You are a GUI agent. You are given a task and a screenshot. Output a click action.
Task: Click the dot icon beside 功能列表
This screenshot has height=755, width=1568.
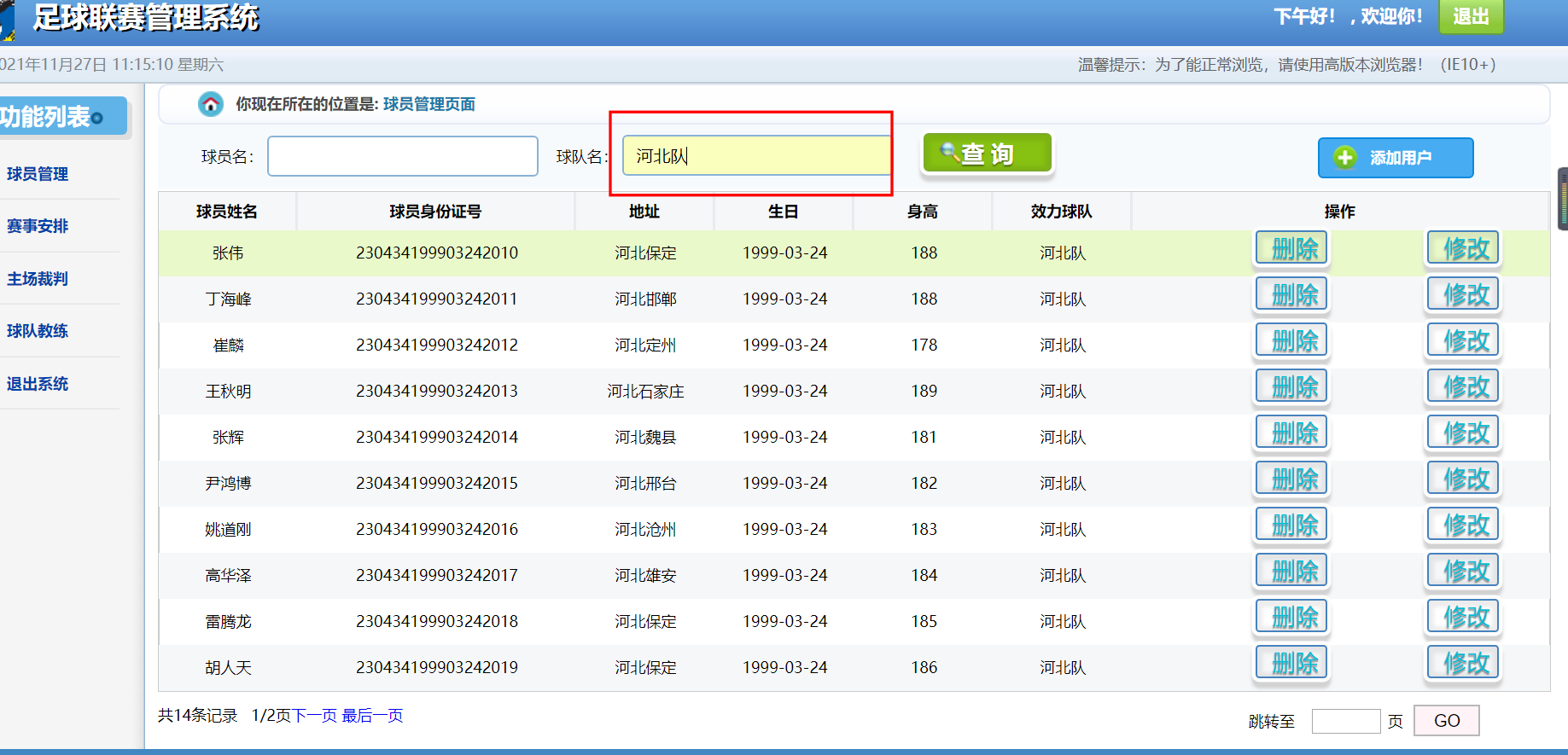coord(97,118)
